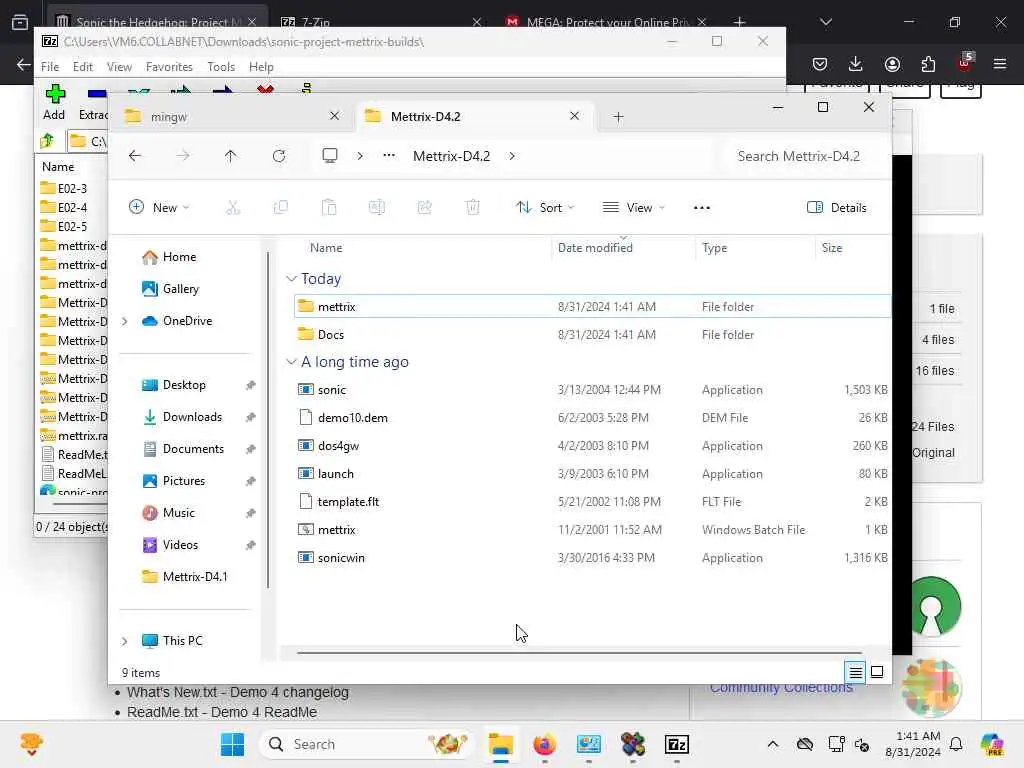1024x768 pixels.
Task: Open the 7-Zip Favorites menu
Action: point(169,67)
